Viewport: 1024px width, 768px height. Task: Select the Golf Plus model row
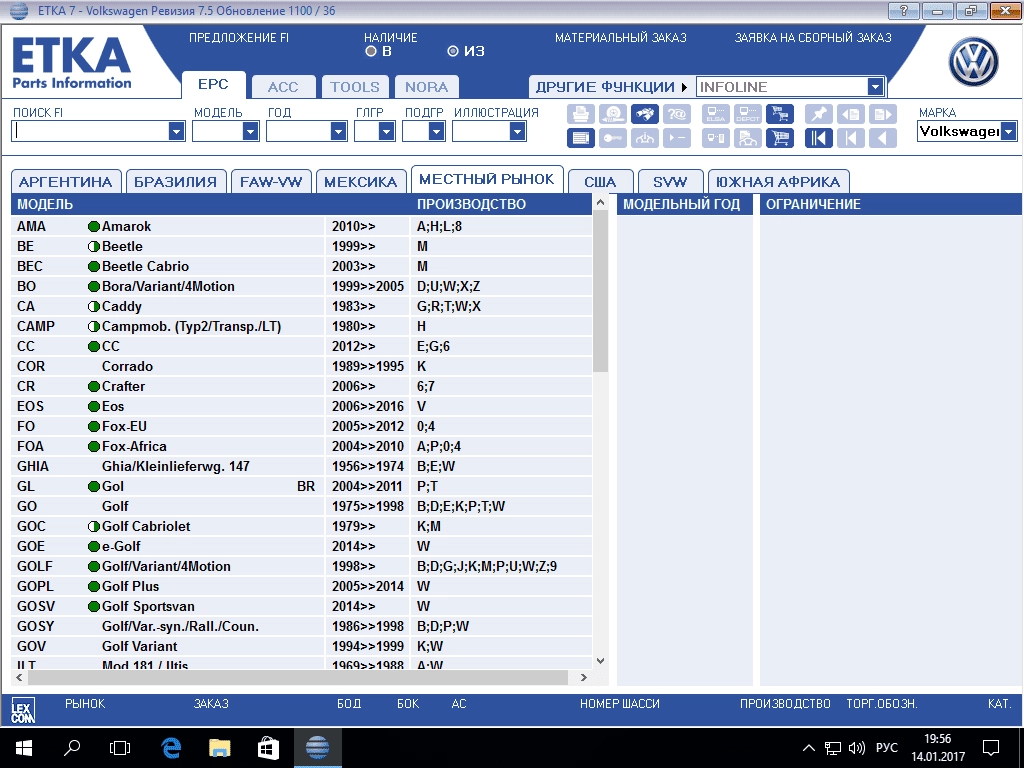tap(302, 586)
